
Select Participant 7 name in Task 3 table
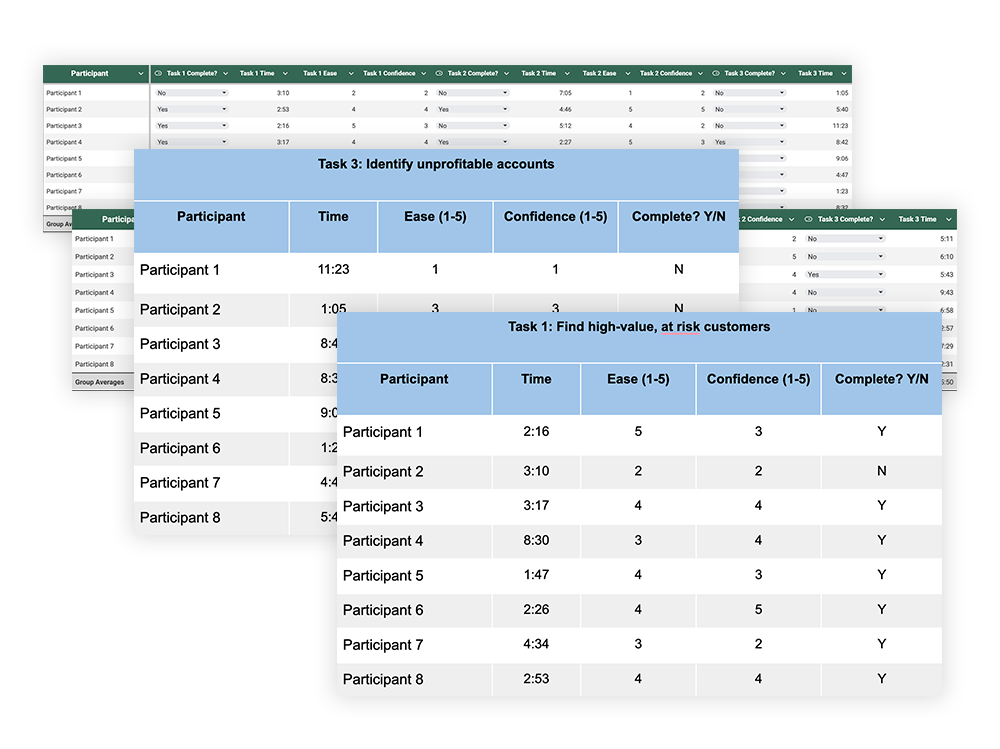click(180, 483)
